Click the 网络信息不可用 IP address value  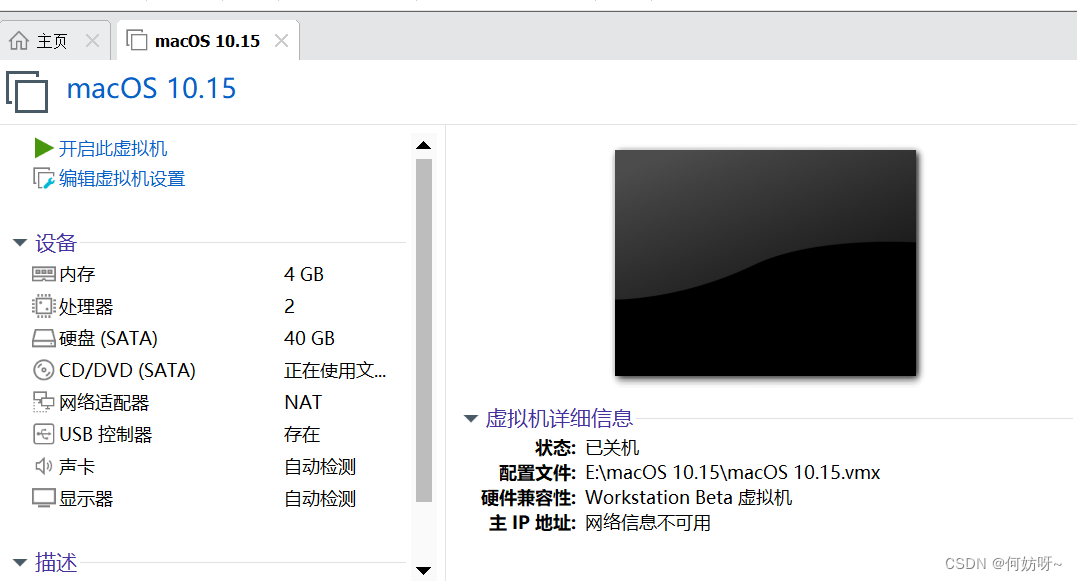(x=648, y=523)
